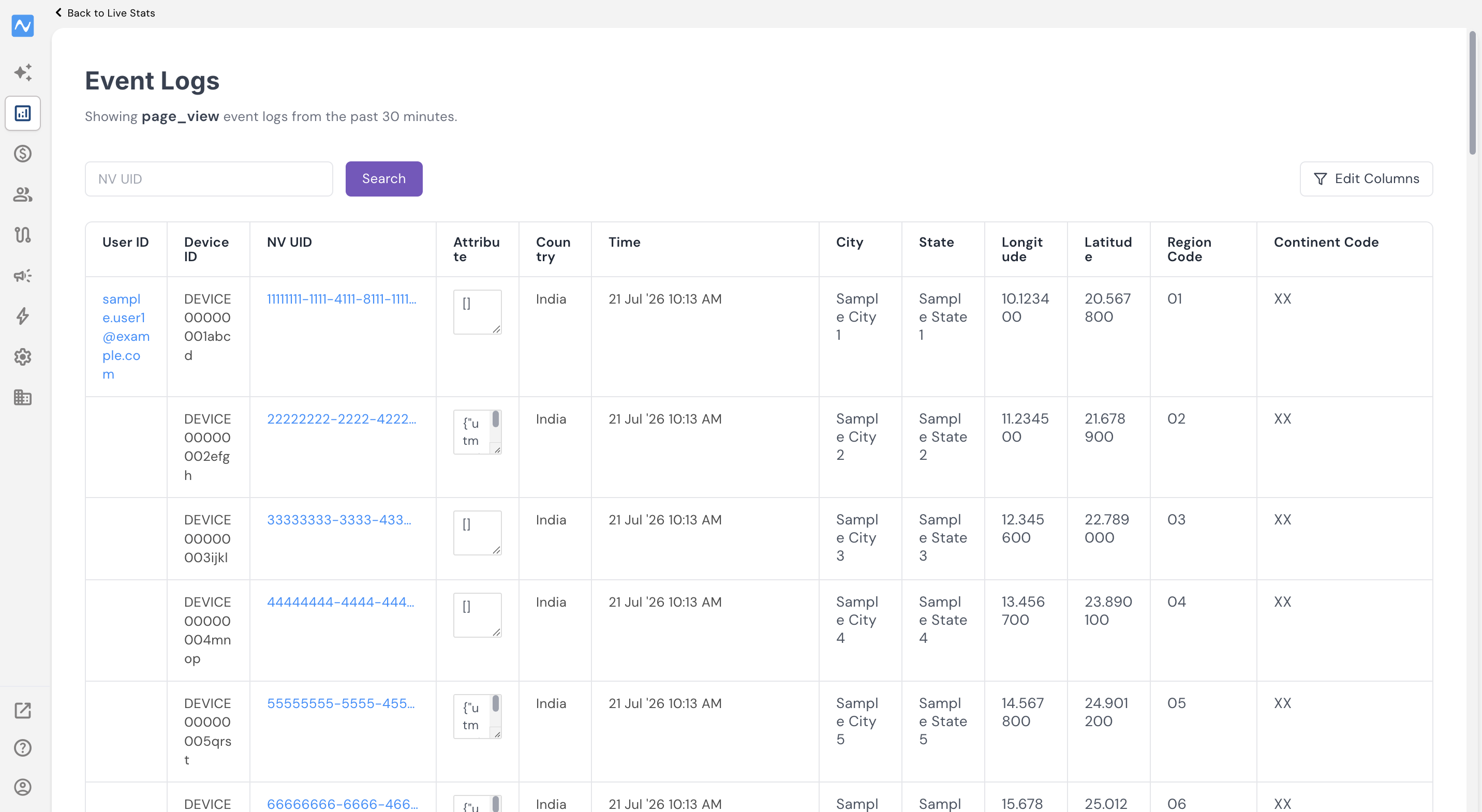The width and height of the screenshot is (1482, 812).
Task: Open the journeys path sidebar icon
Action: coord(22,235)
